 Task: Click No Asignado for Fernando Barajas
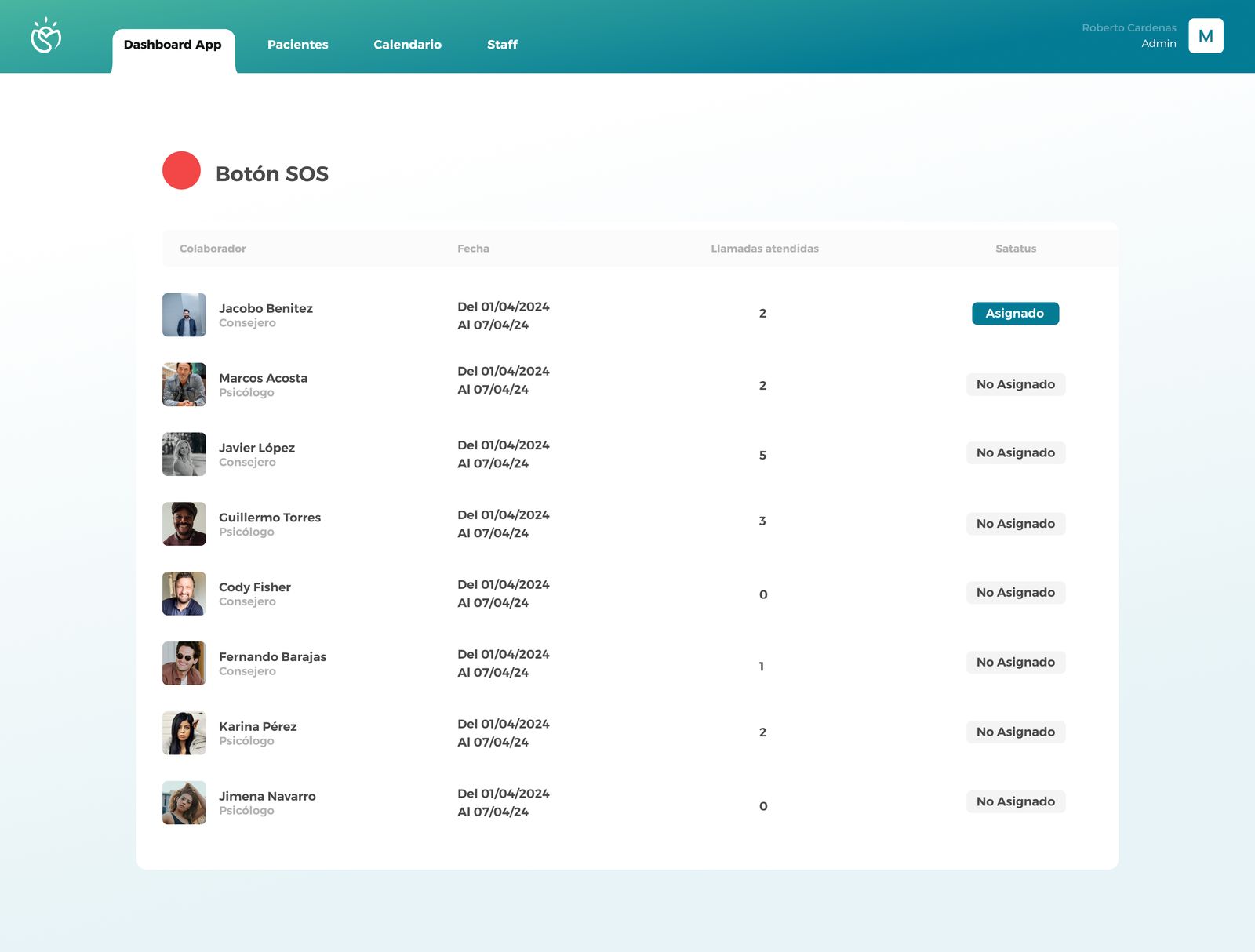(x=1015, y=663)
